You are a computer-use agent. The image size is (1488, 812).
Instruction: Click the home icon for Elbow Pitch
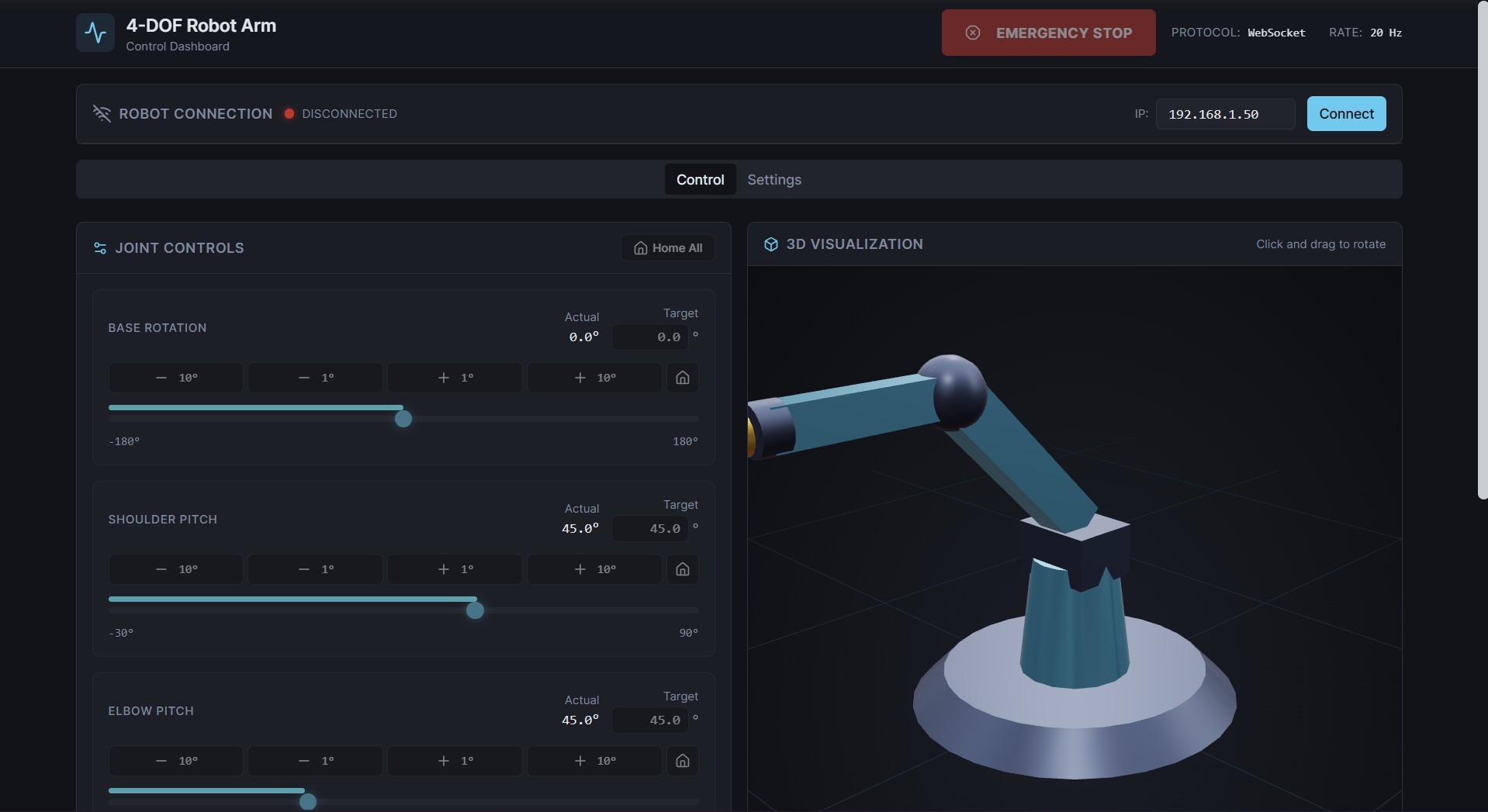point(682,761)
